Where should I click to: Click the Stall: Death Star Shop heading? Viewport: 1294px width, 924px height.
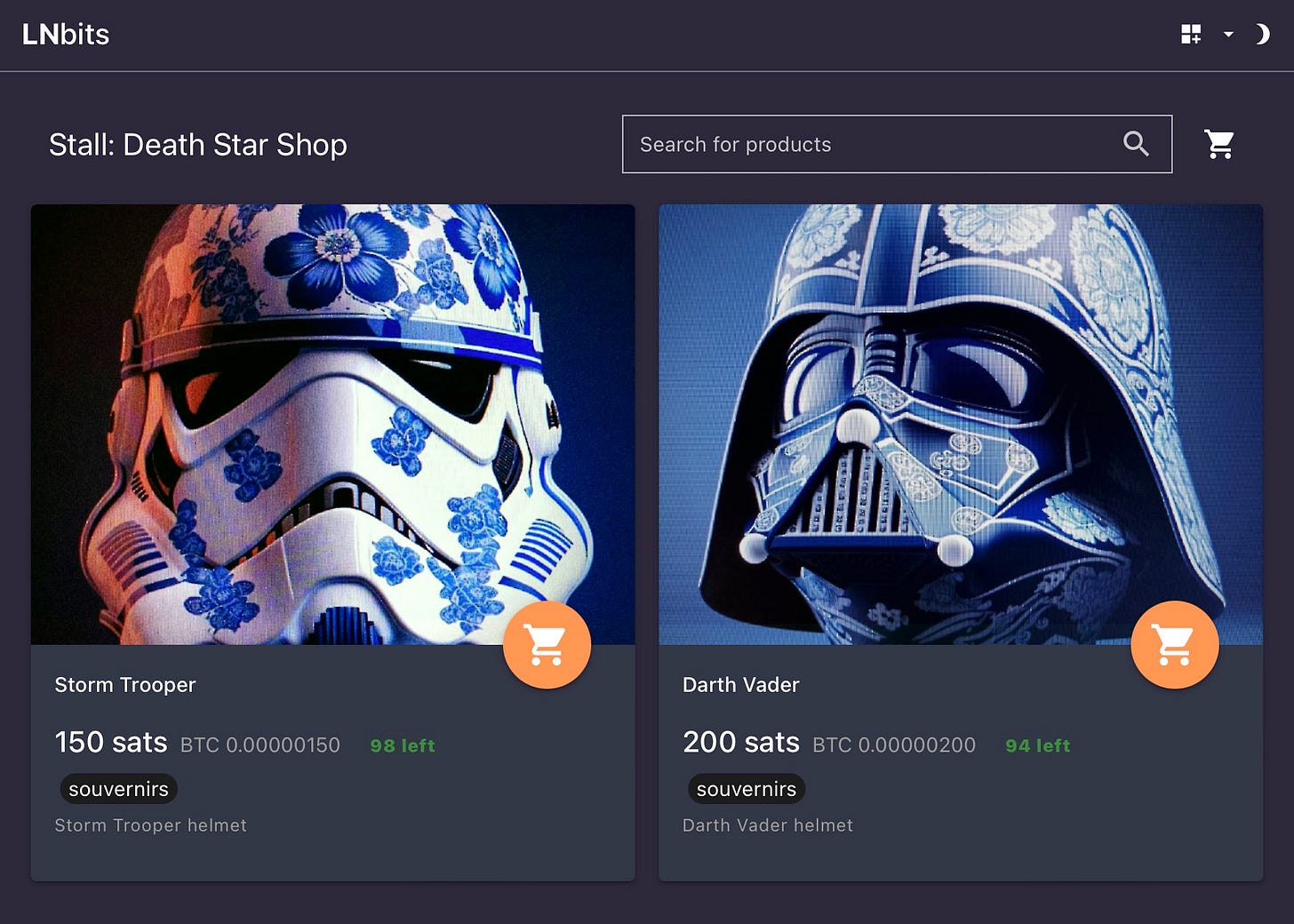(198, 145)
